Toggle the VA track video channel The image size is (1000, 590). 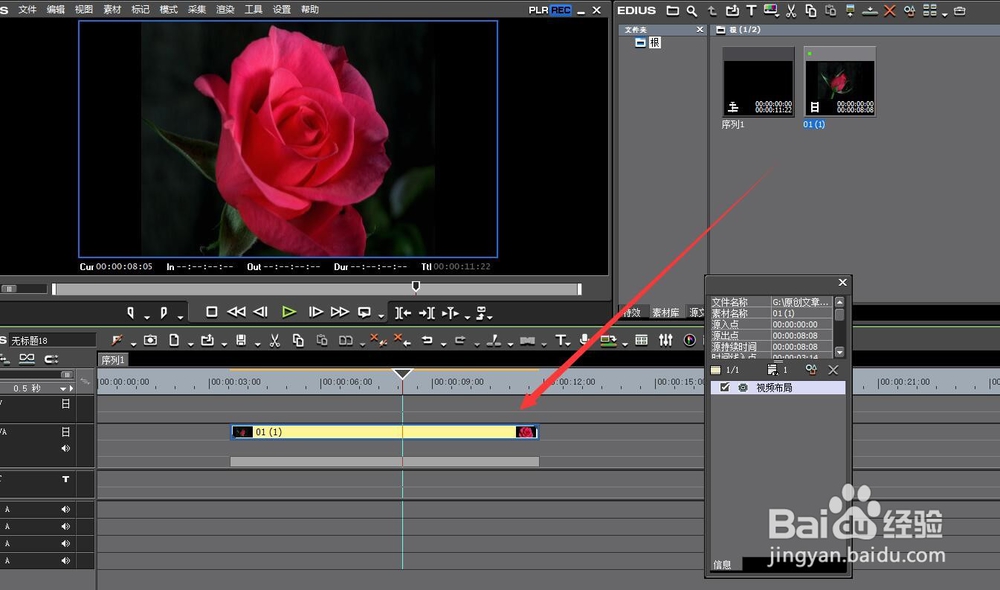pyautogui.click(x=65, y=432)
